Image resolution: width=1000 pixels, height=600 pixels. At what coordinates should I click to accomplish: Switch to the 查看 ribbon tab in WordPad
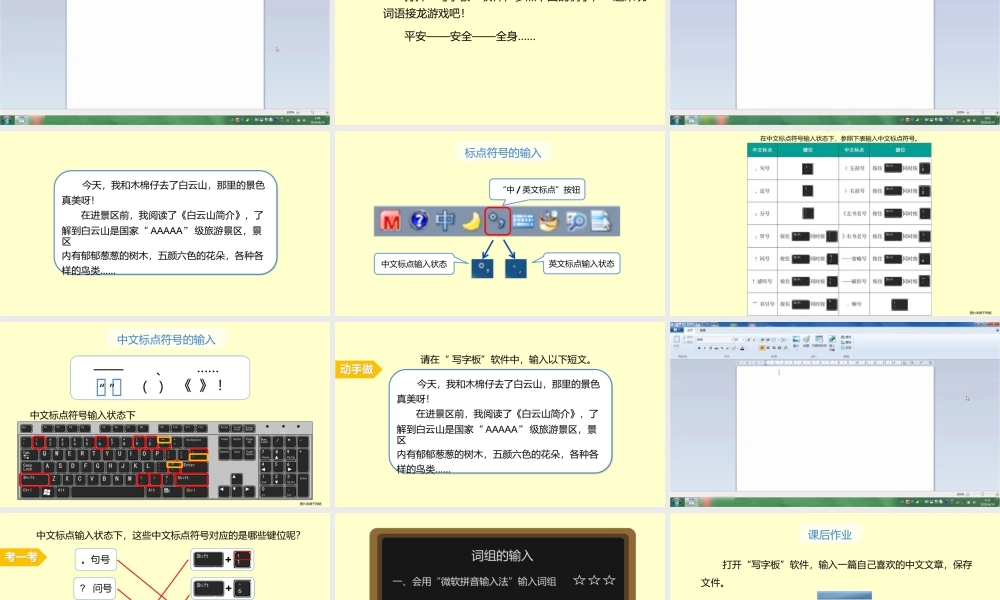(x=702, y=330)
